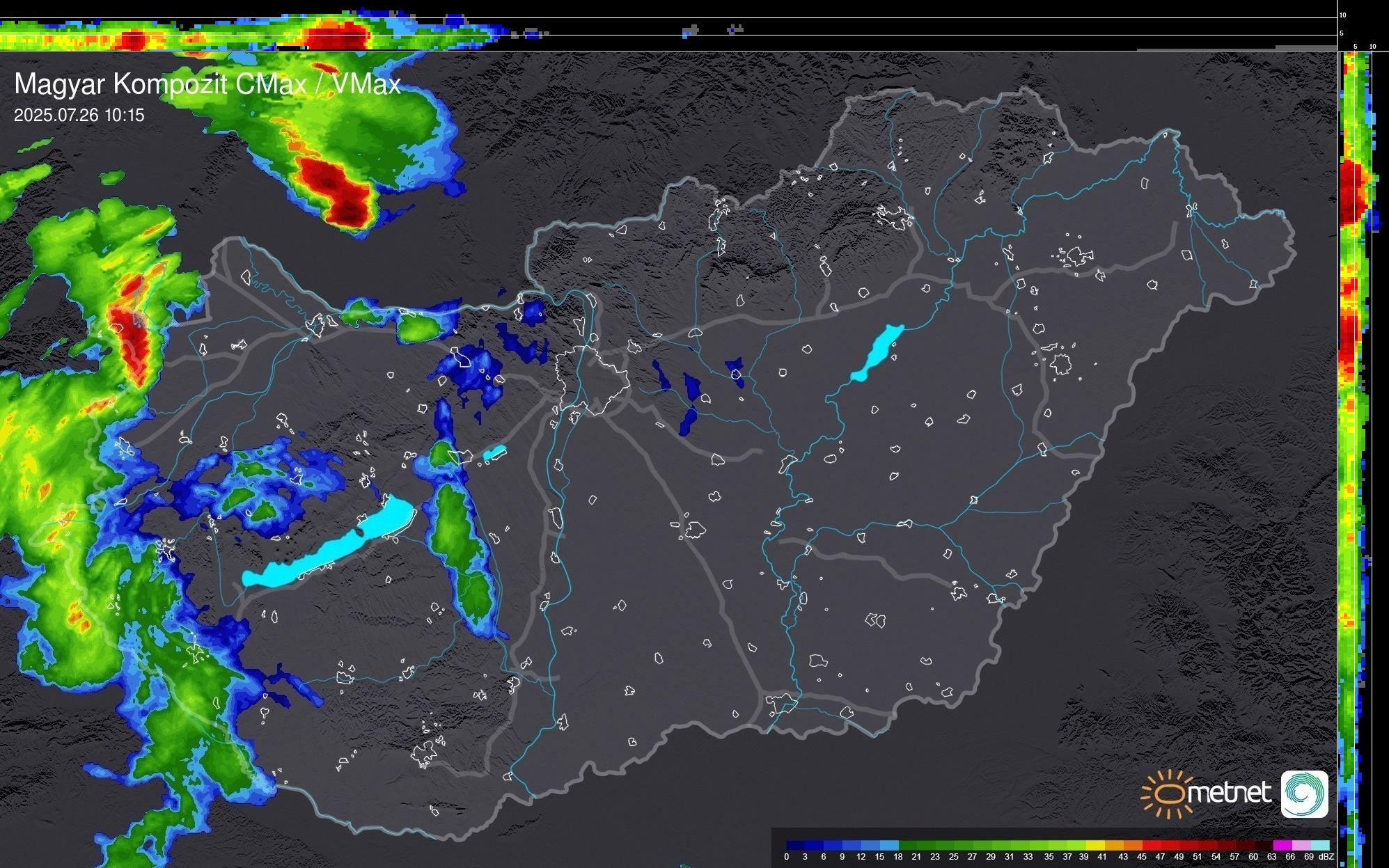Click the dark green 18 dBZ swatch
The width and height of the screenshot is (1389, 868).
click(908, 845)
